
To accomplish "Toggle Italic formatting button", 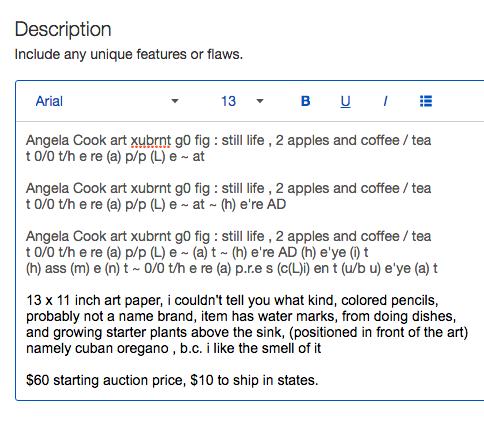I will (385, 101).
